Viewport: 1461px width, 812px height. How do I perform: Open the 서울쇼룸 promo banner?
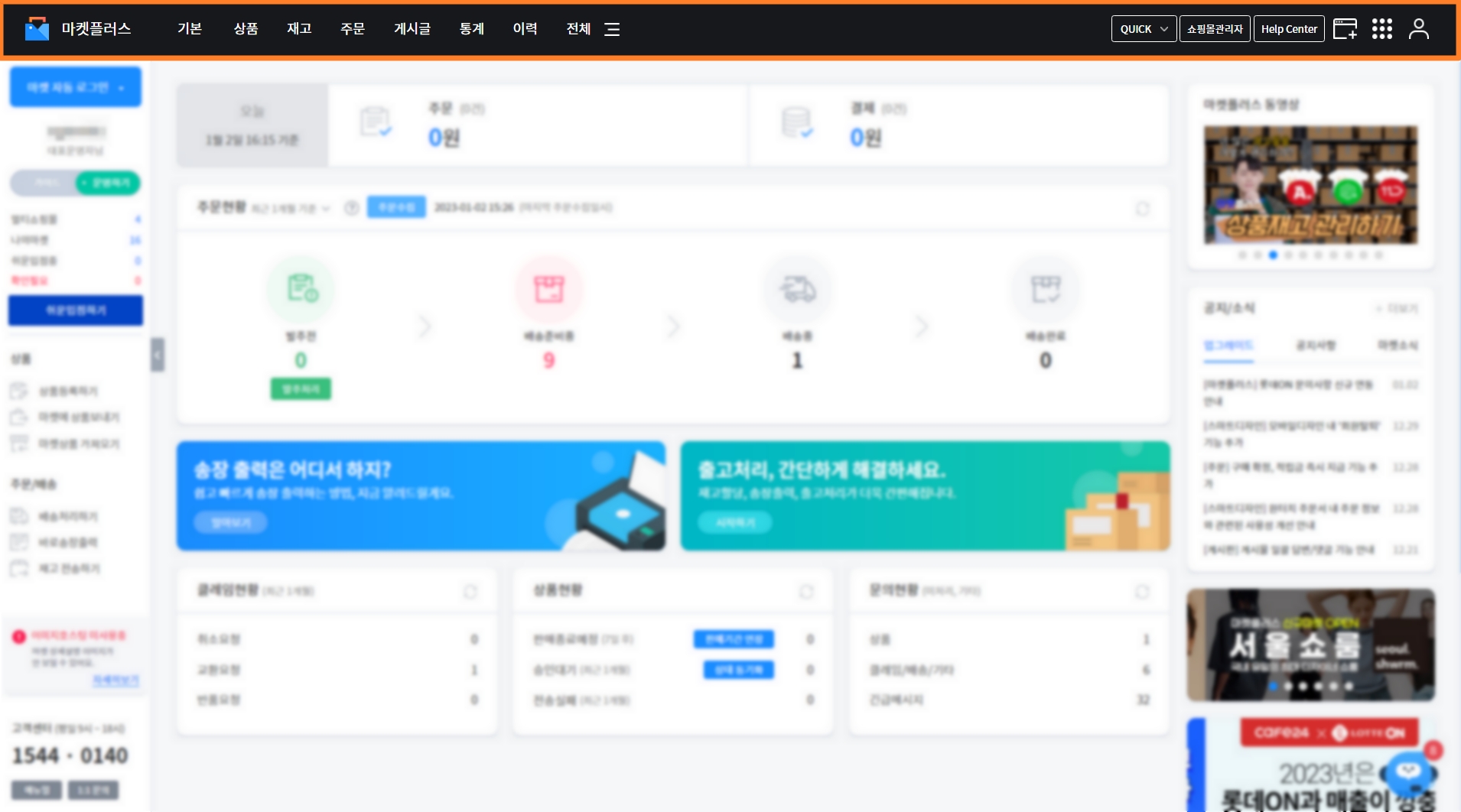tap(1310, 645)
